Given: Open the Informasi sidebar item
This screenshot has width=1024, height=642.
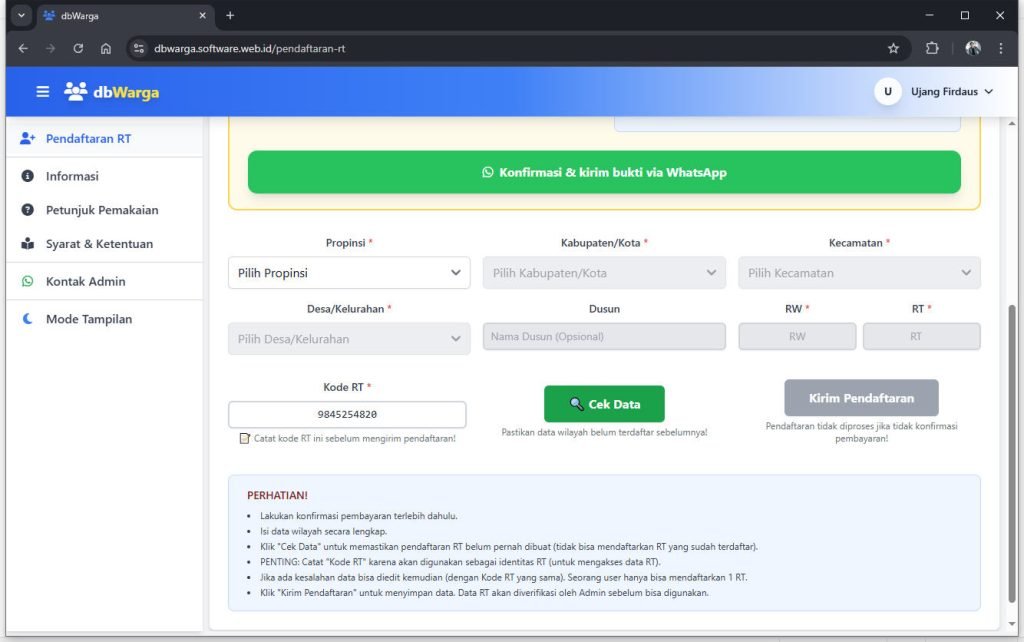Looking at the screenshot, I should click(x=72, y=176).
